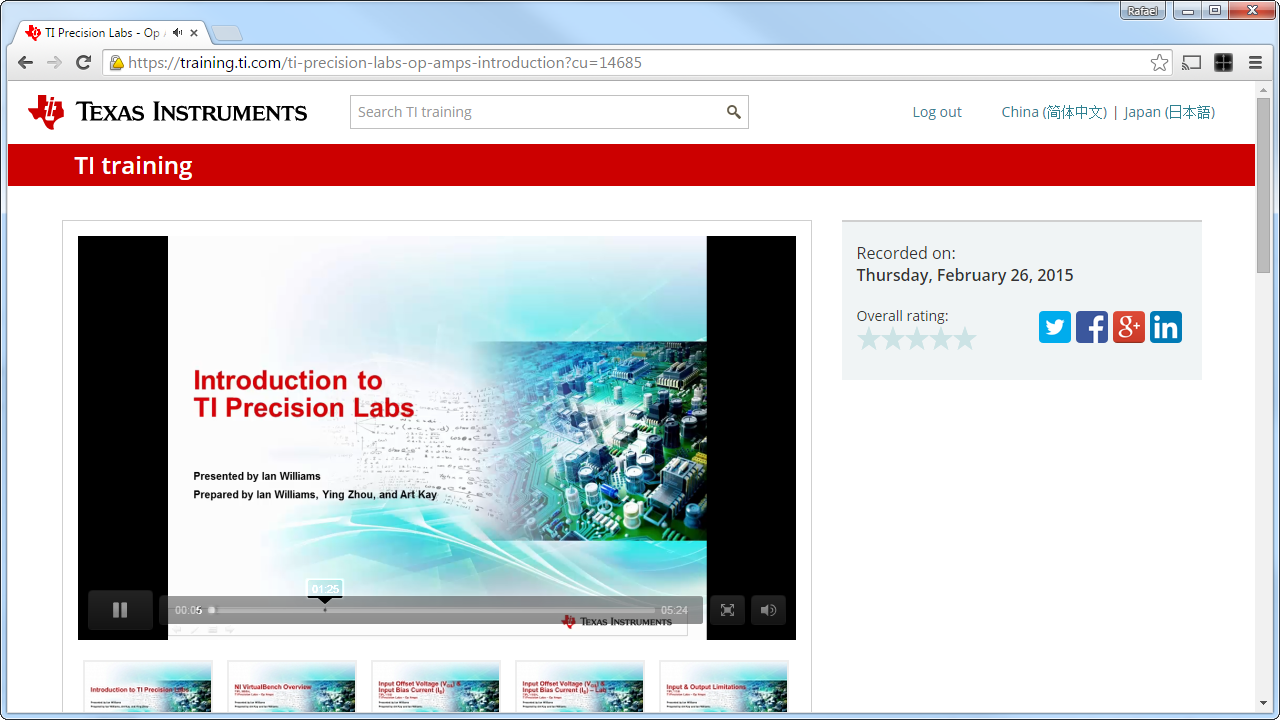The image size is (1280, 720).
Task: Share on Google Plus
Action: tap(1129, 327)
